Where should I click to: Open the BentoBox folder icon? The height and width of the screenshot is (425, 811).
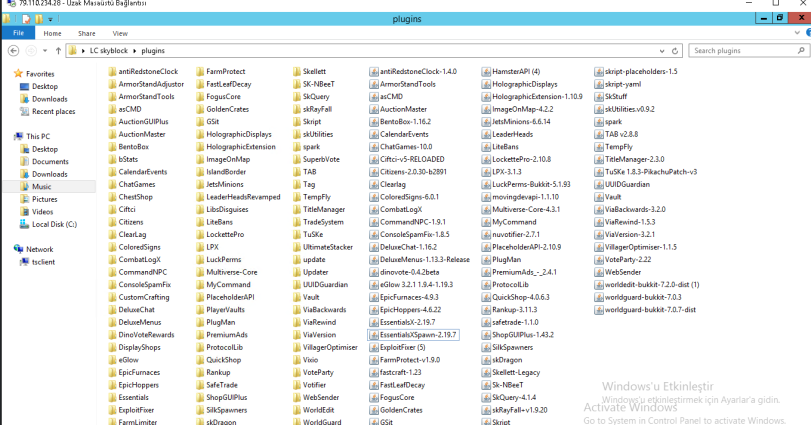coord(112,147)
